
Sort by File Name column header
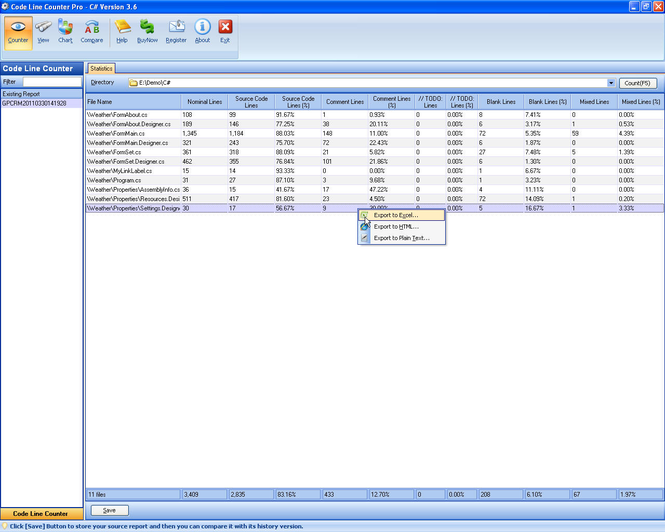click(x=133, y=102)
